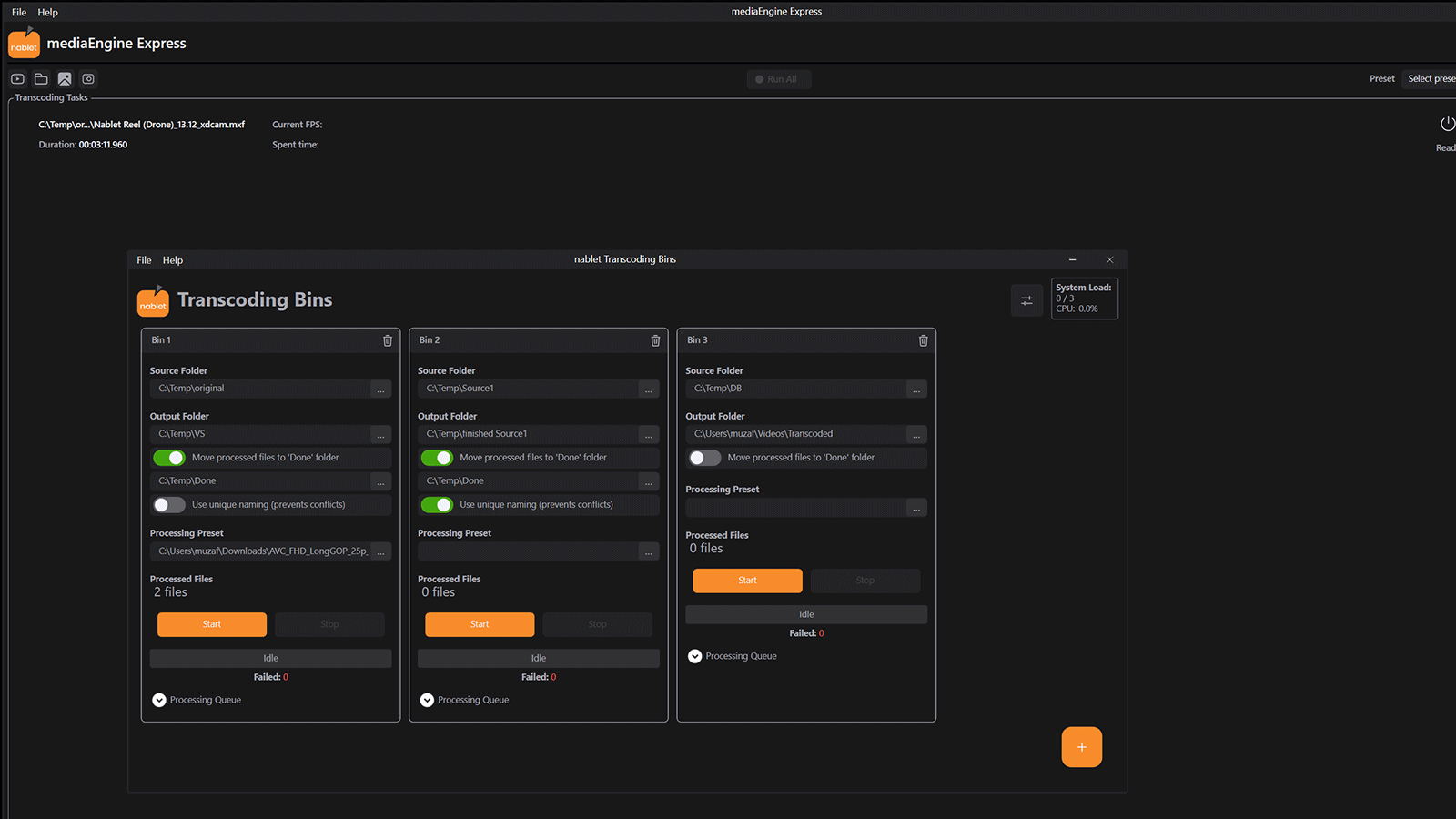Enable Bin 1 unique naming toggle
1456x819 pixels.
[x=169, y=504]
